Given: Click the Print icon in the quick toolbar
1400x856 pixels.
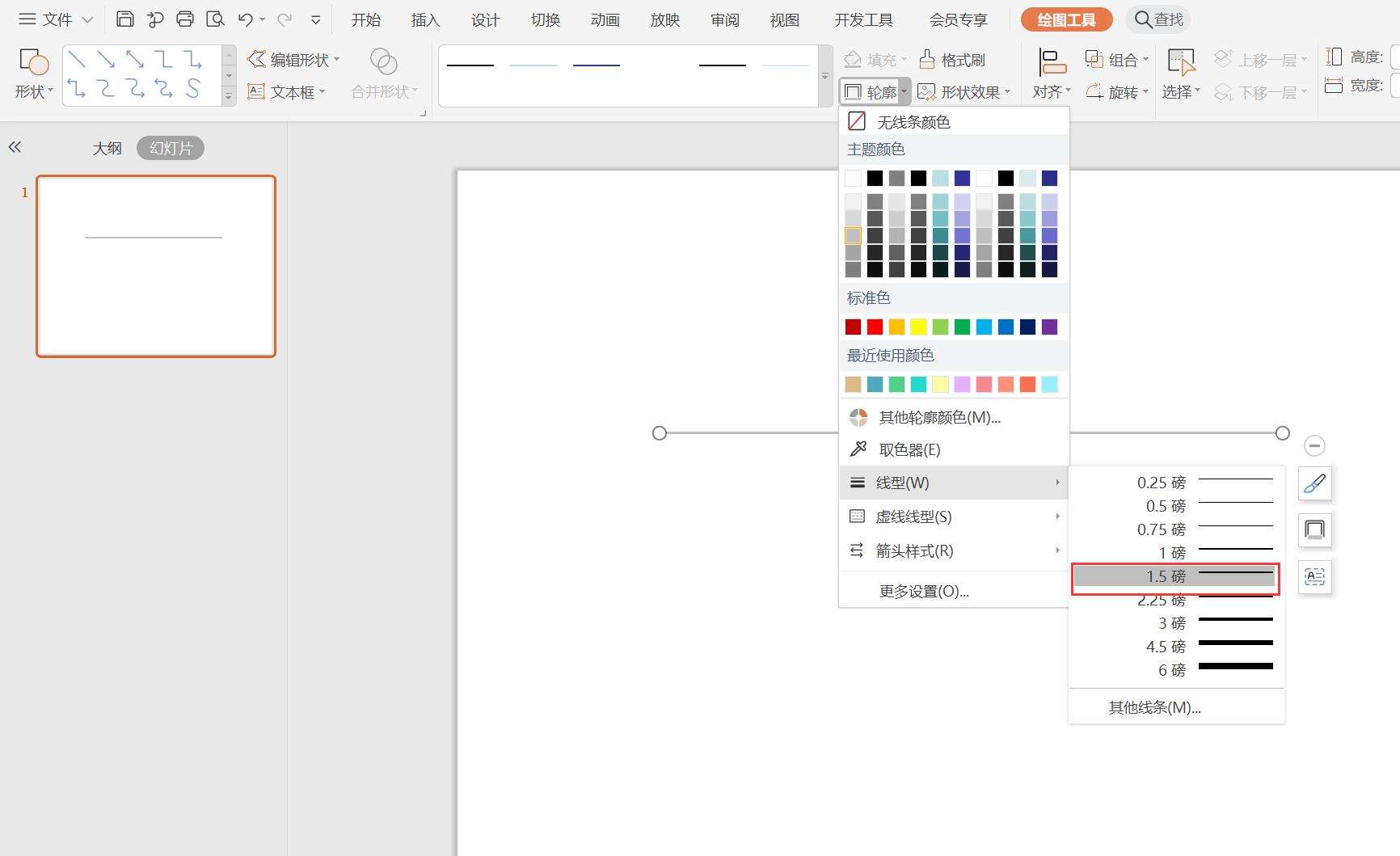Looking at the screenshot, I should (x=185, y=19).
